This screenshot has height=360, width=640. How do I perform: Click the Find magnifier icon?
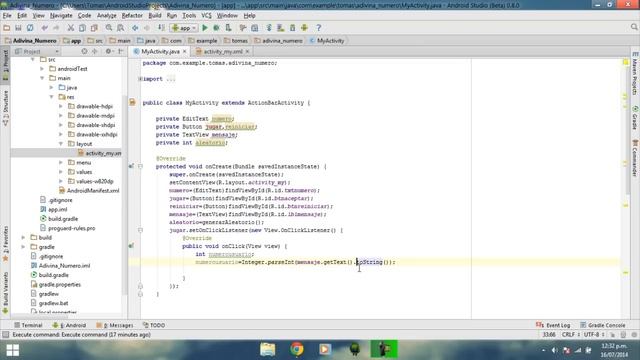pos(109,28)
